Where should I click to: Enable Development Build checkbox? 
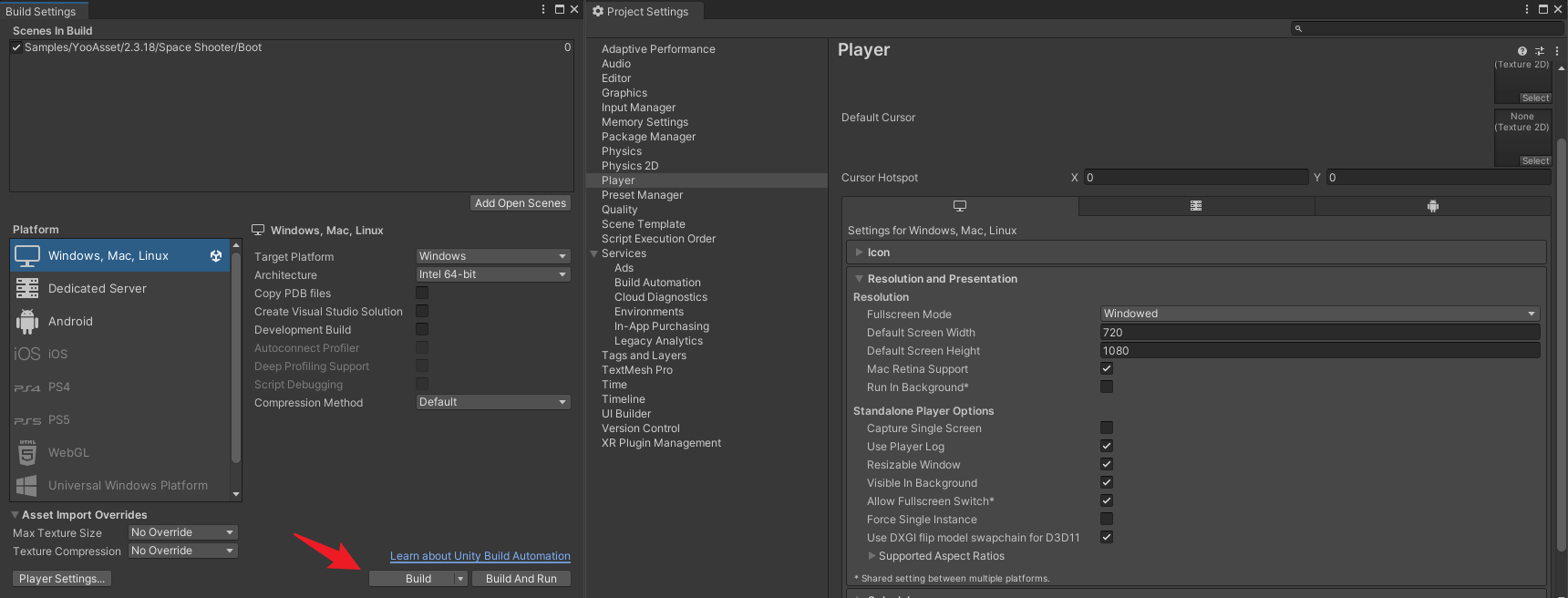(x=422, y=329)
